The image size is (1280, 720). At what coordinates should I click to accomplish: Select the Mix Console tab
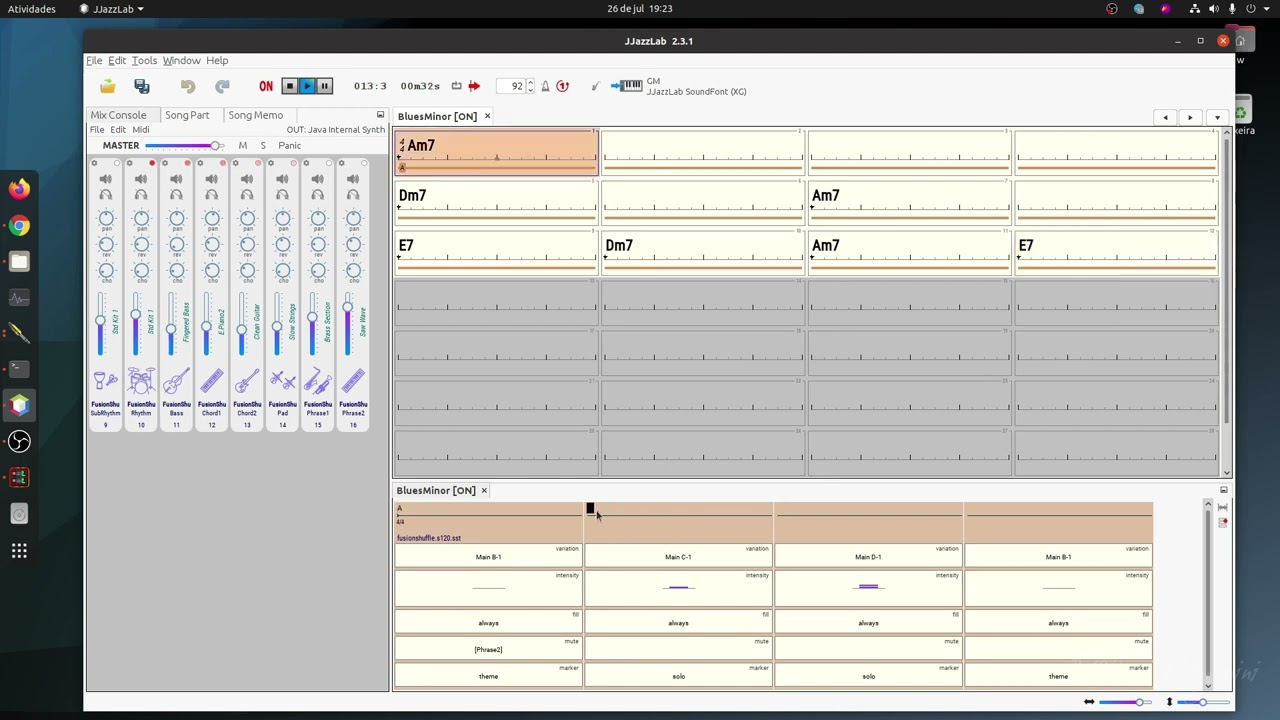click(x=118, y=115)
